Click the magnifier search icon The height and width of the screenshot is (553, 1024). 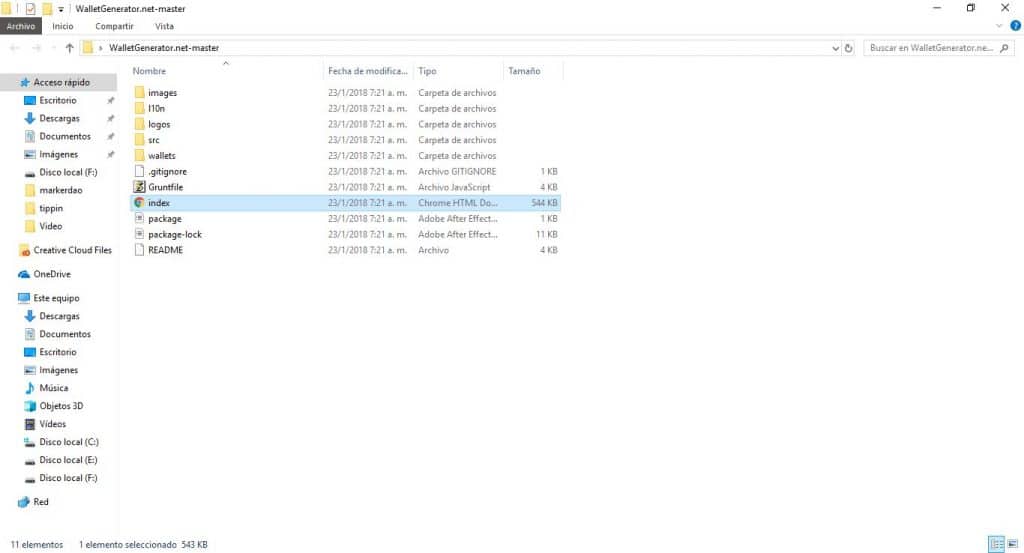click(x=1004, y=48)
